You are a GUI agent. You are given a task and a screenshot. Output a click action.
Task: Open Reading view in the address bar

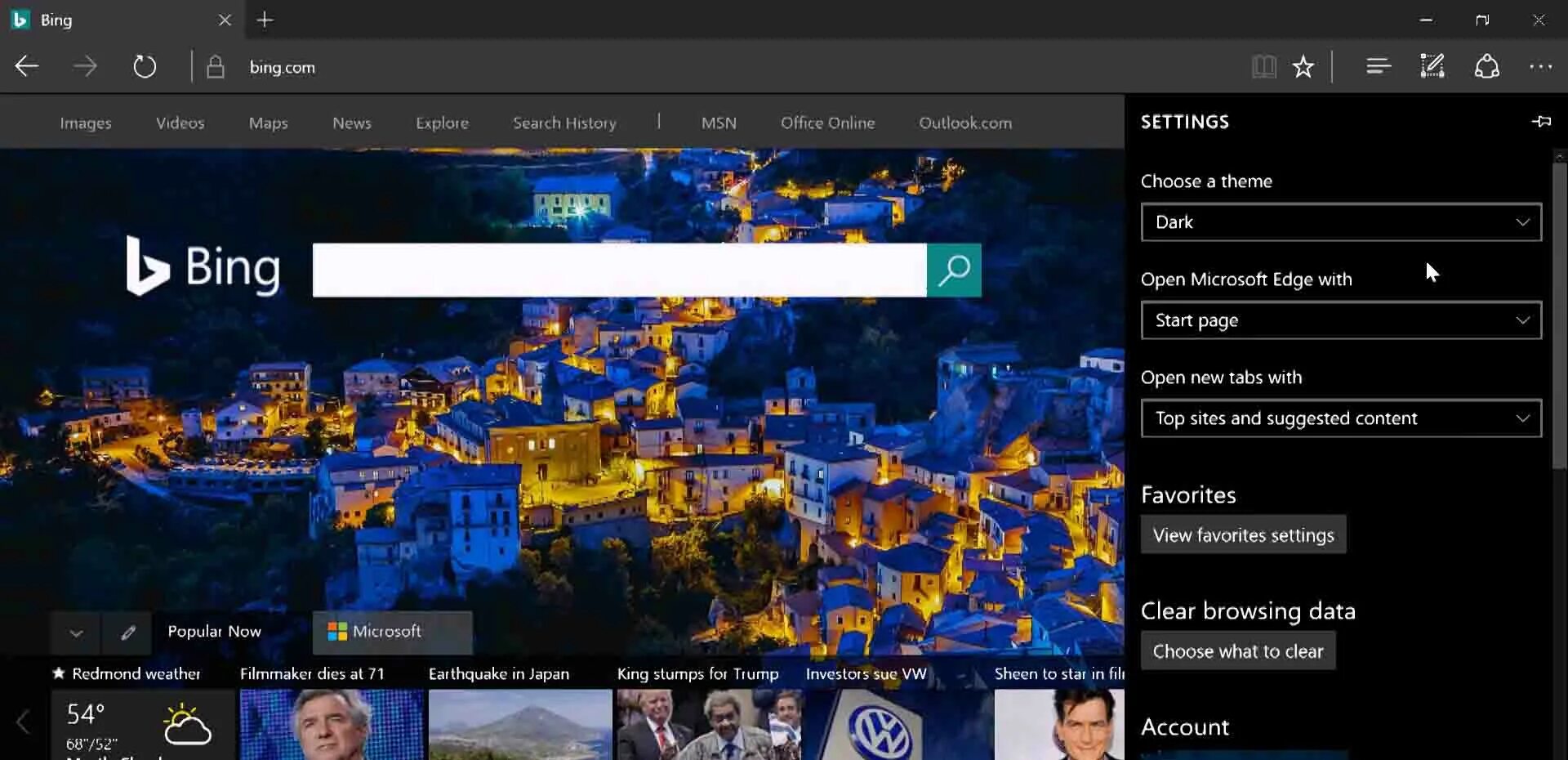[x=1264, y=66]
